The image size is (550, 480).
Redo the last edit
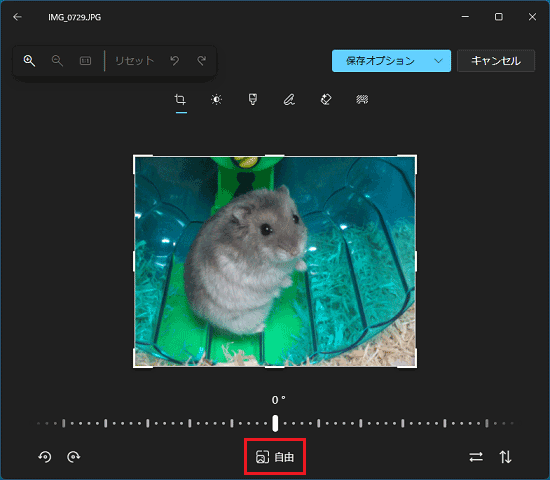coord(201,61)
